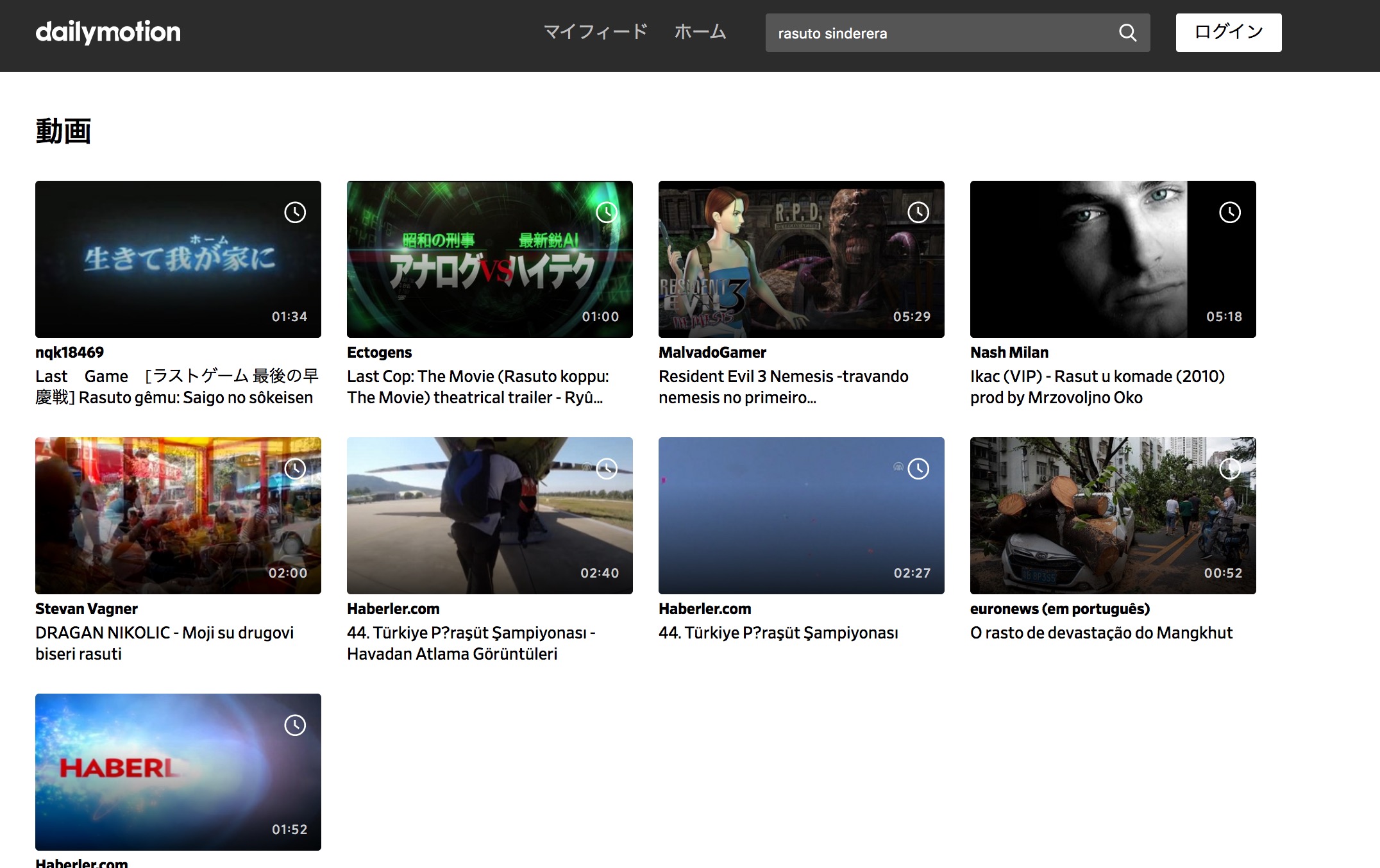Click watch later clock on Last Cop trailer
The image size is (1380, 868).
[607, 212]
